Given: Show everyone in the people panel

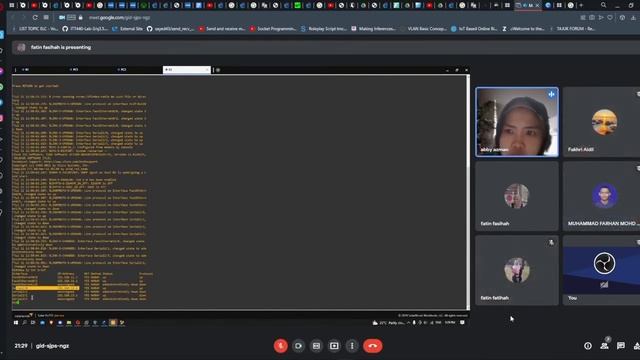Looking at the screenshot, I should point(604,346).
